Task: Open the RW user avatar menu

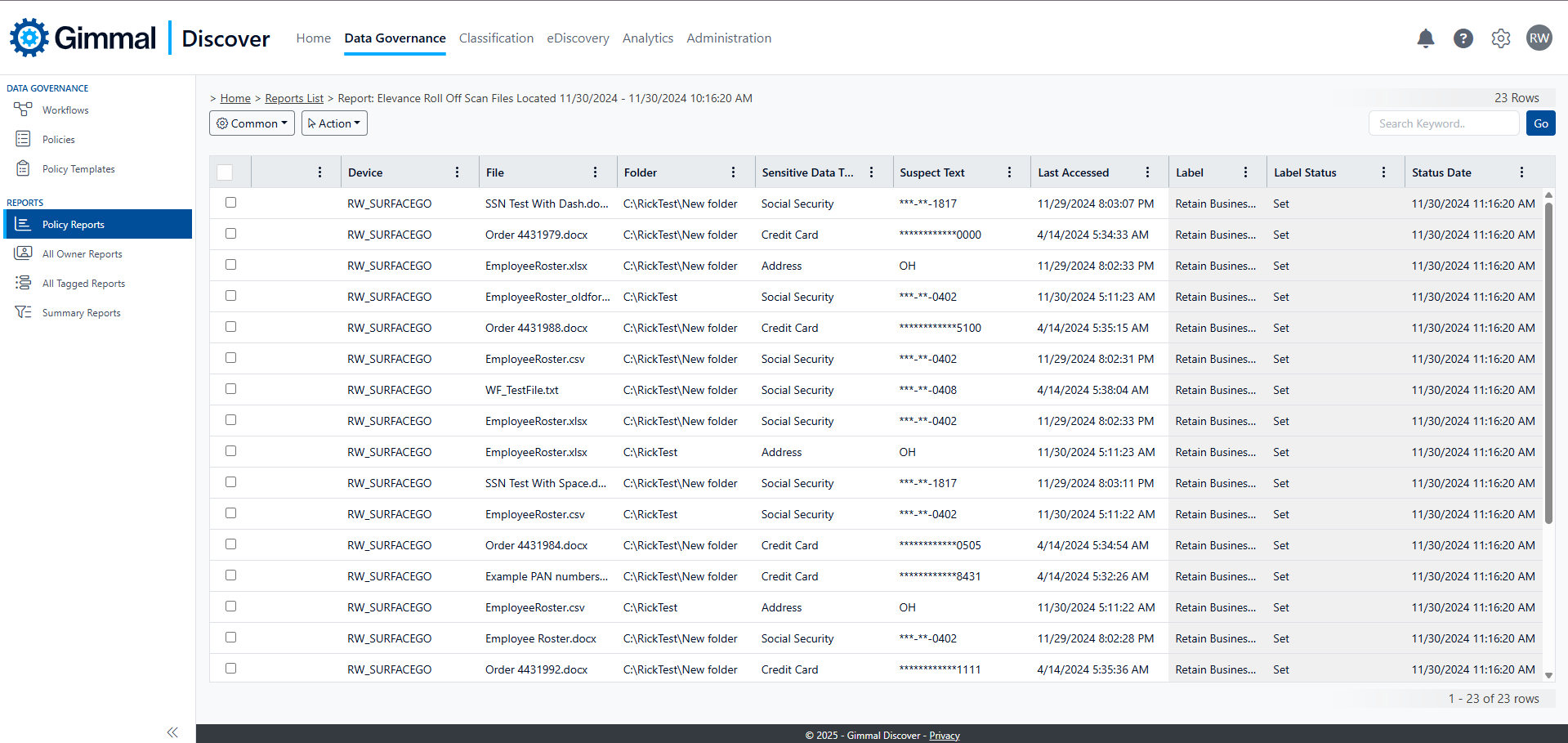Action: point(1539,38)
